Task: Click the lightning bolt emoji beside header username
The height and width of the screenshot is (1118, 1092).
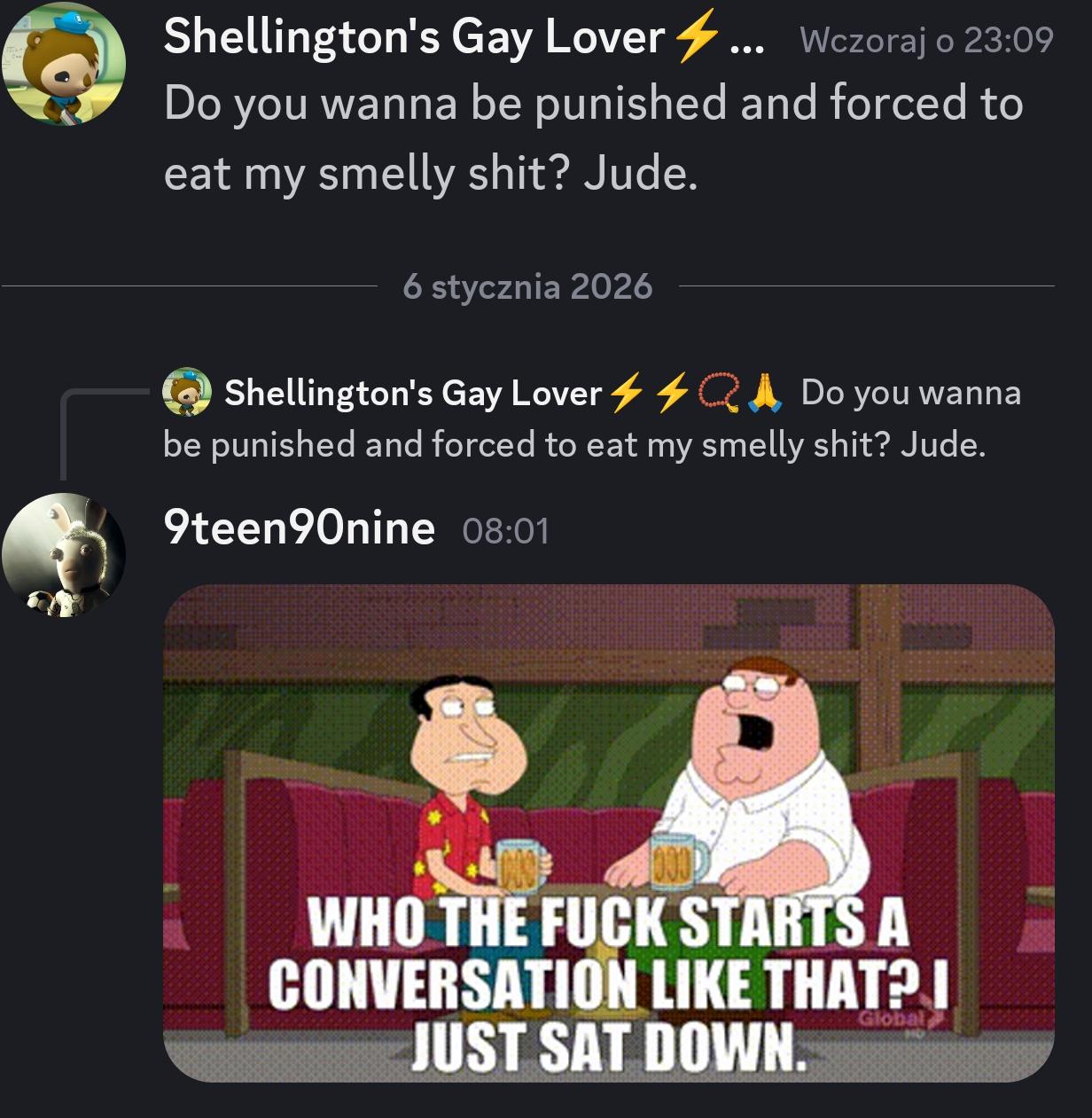Action: point(696,39)
